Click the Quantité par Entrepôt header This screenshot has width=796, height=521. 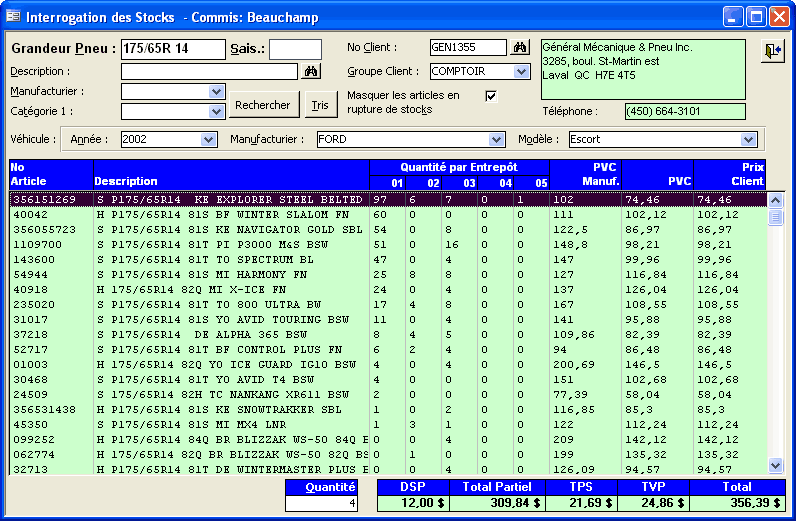[459, 168]
